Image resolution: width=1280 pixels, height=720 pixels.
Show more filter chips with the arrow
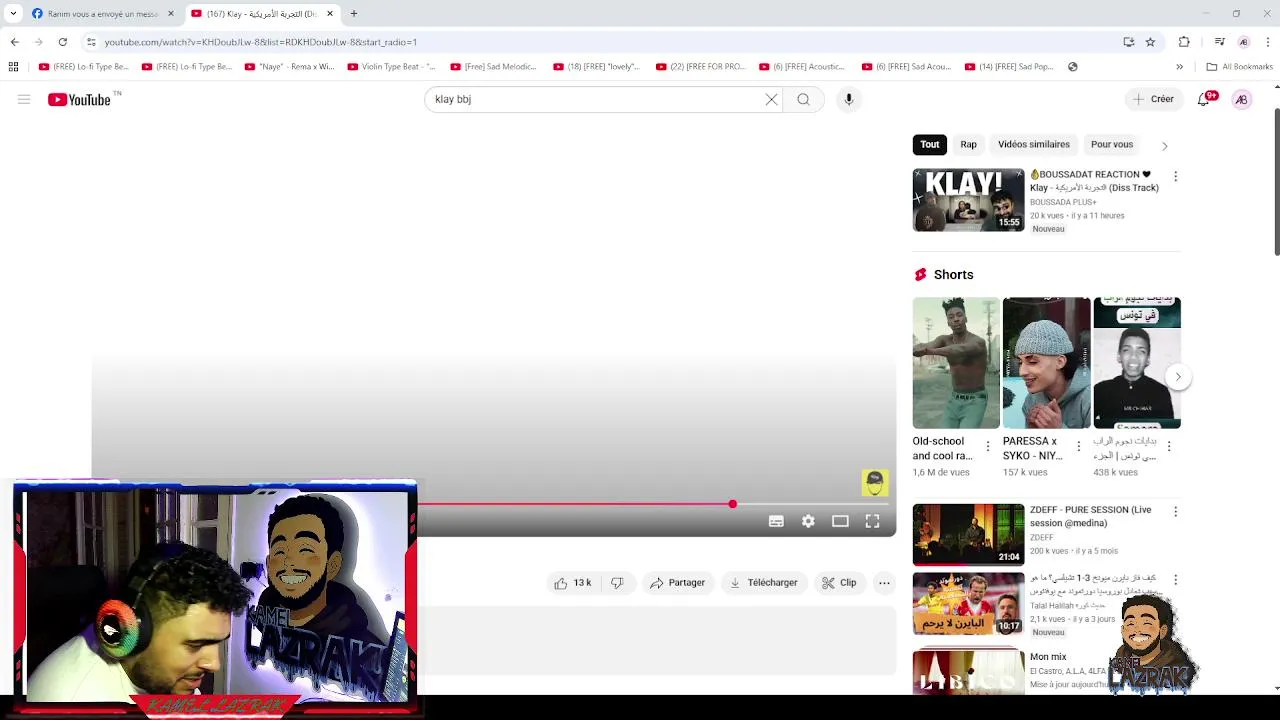click(1164, 146)
